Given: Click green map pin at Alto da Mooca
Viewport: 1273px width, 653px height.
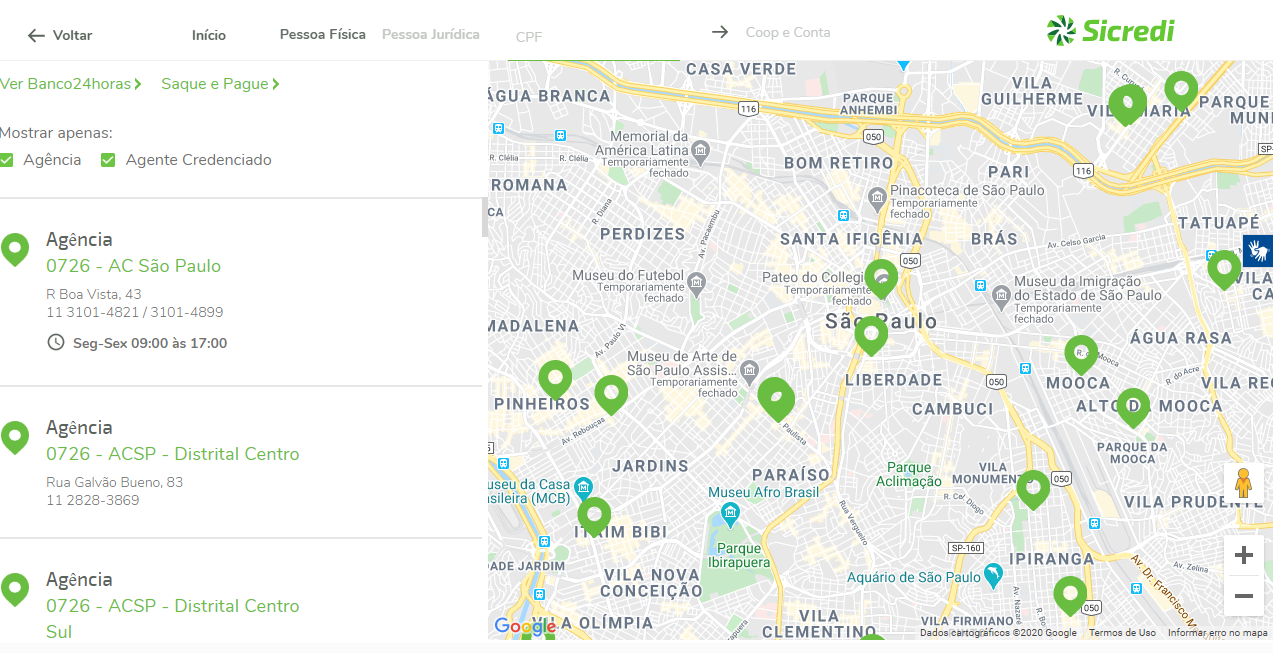Looking at the screenshot, I should click(x=1133, y=407).
